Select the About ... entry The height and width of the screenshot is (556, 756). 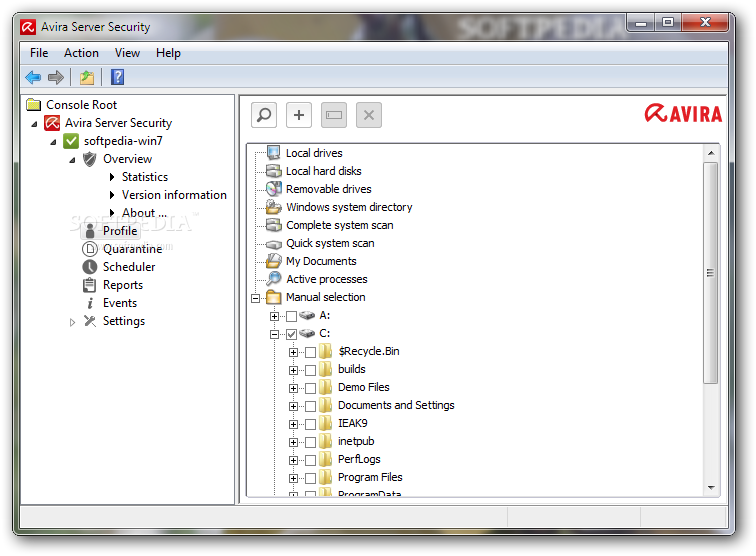[144, 213]
